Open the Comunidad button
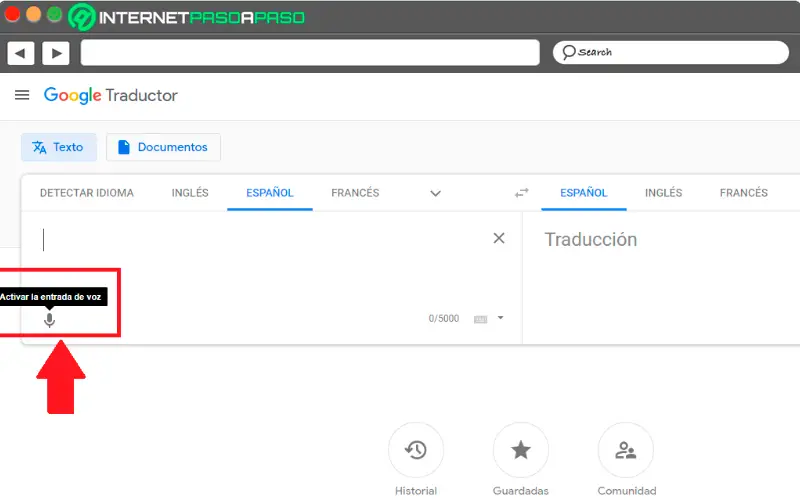800x500 pixels. [626, 450]
